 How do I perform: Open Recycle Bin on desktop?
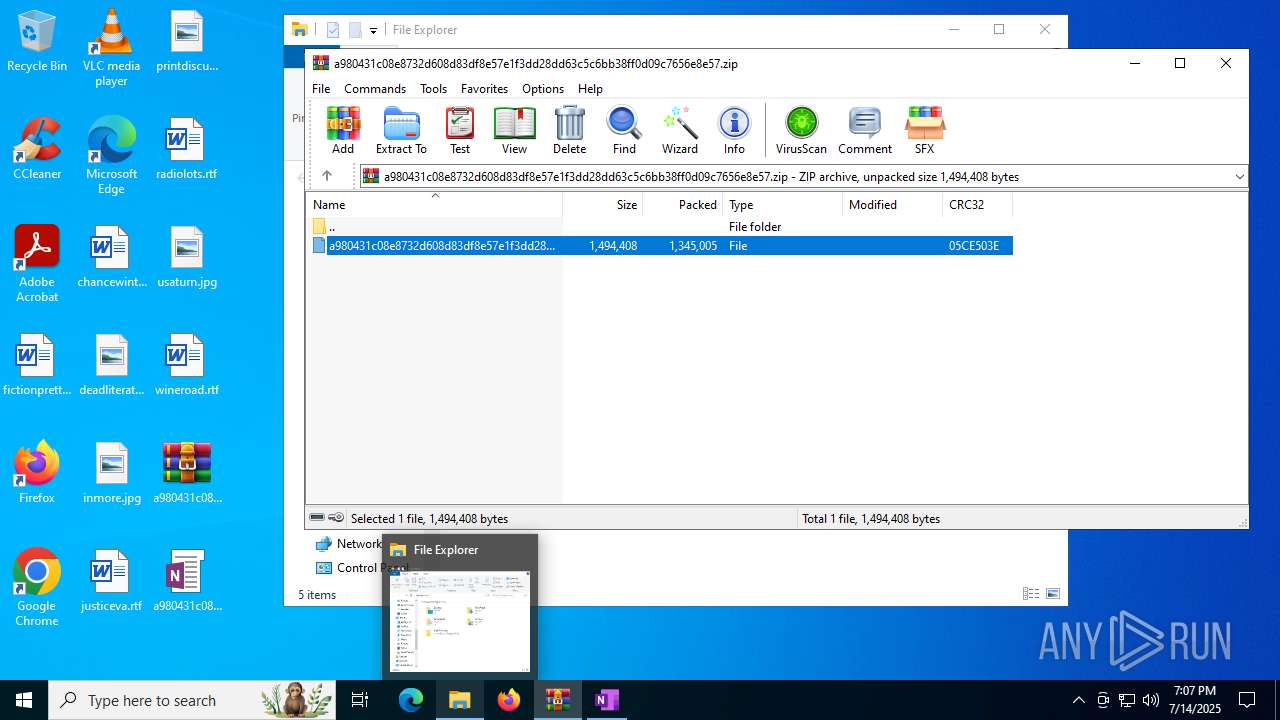[x=37, y=42]
